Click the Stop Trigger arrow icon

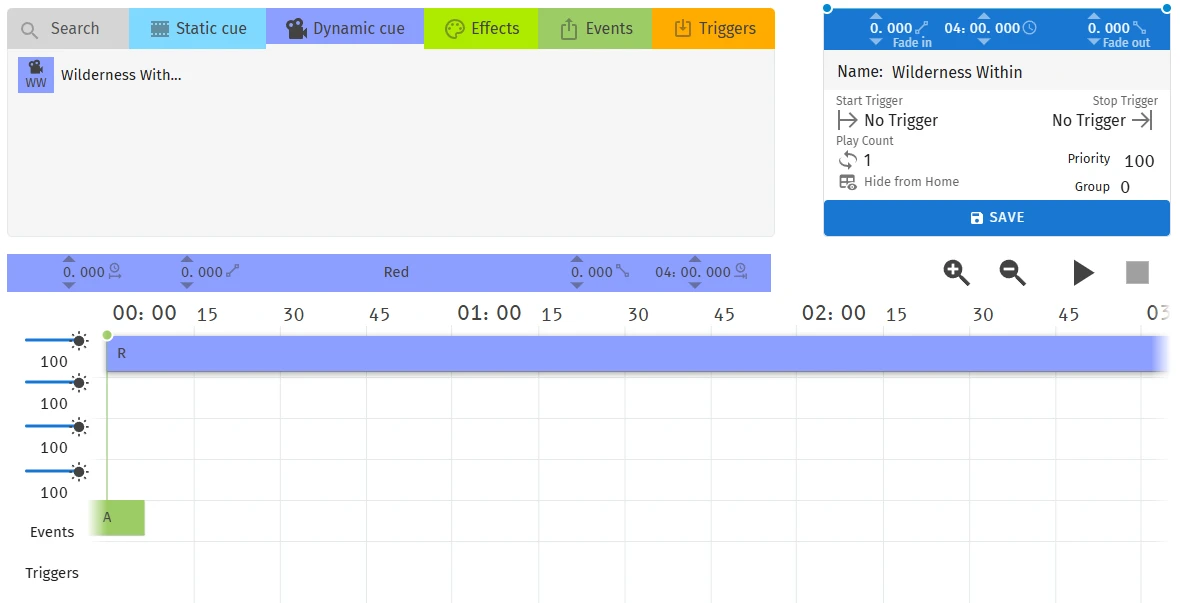pyautogui.click(x=1142, y=120)
